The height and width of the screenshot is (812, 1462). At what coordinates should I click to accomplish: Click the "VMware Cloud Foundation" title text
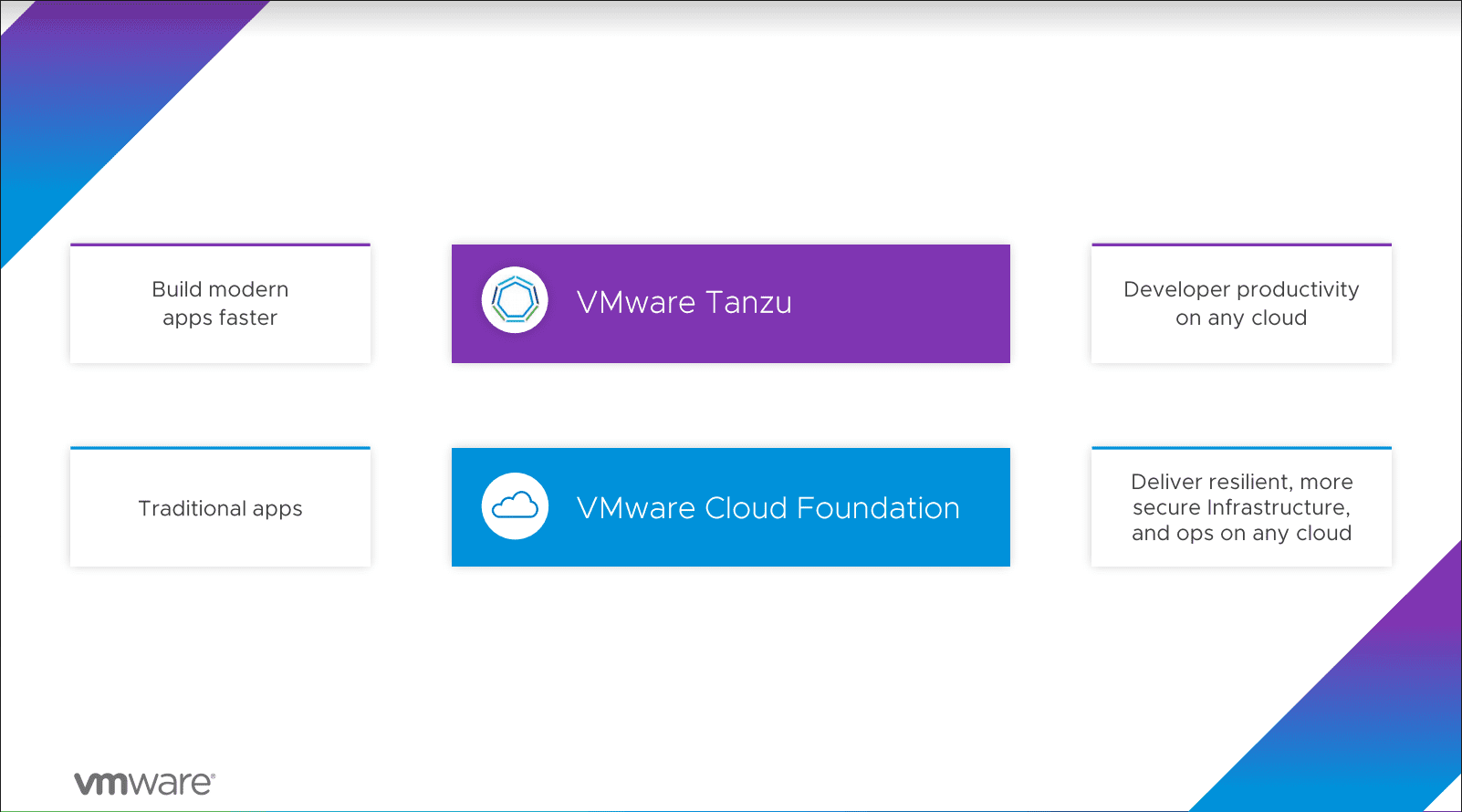[x=768, y=508]
